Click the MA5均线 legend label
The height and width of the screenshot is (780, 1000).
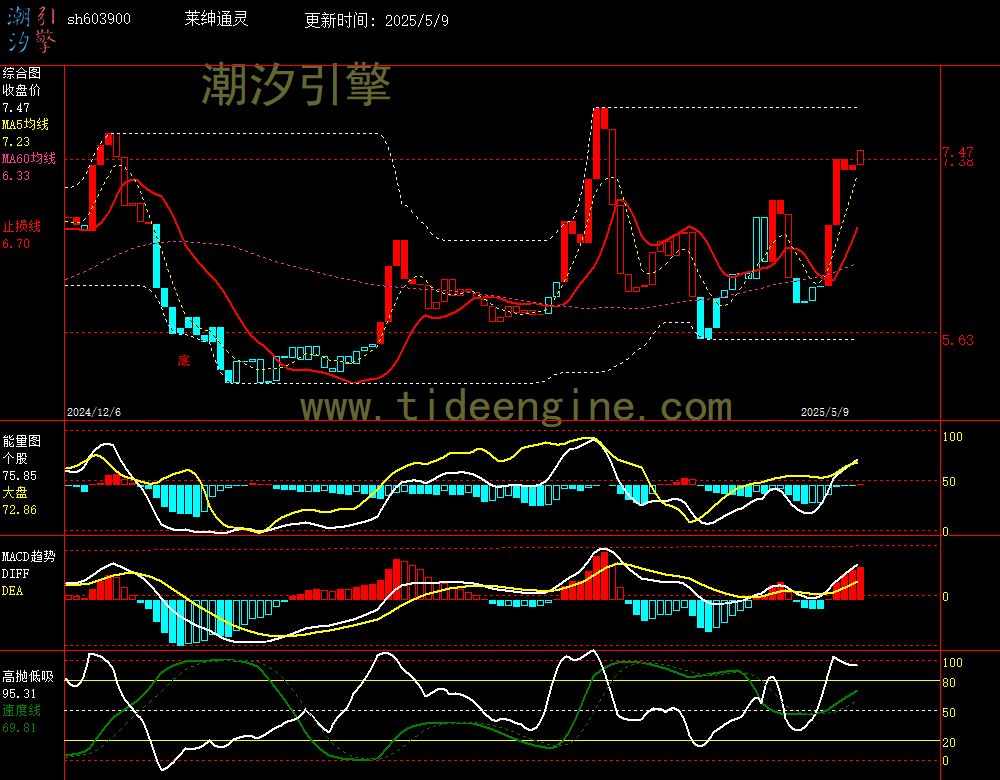click(26, 124)
